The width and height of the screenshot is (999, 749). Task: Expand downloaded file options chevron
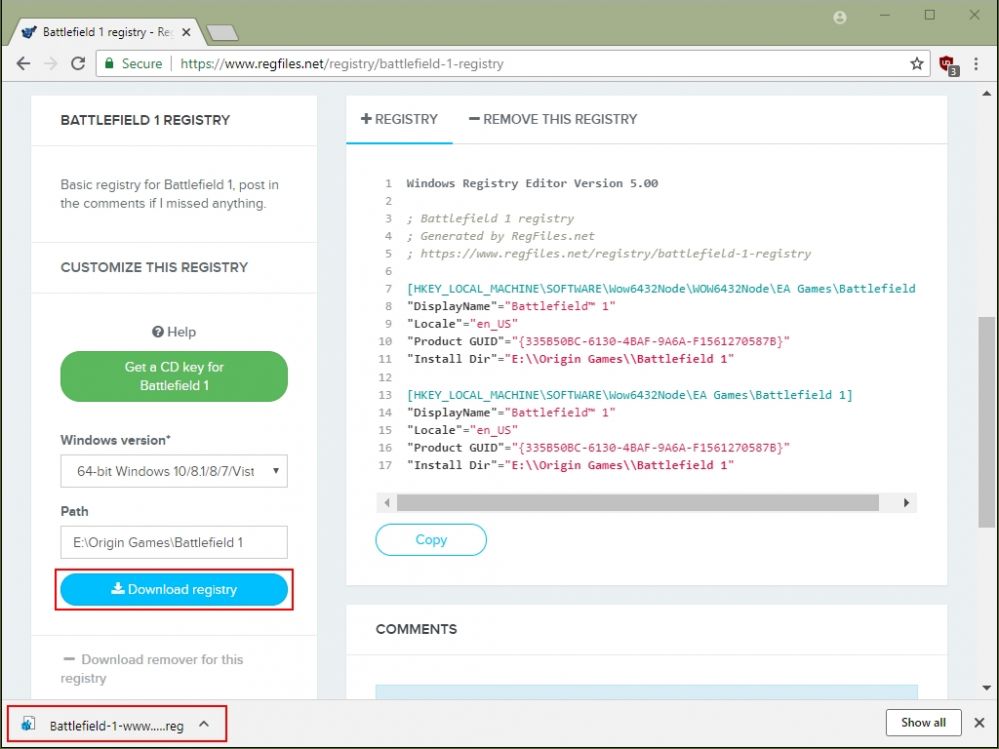coord(204,724)
